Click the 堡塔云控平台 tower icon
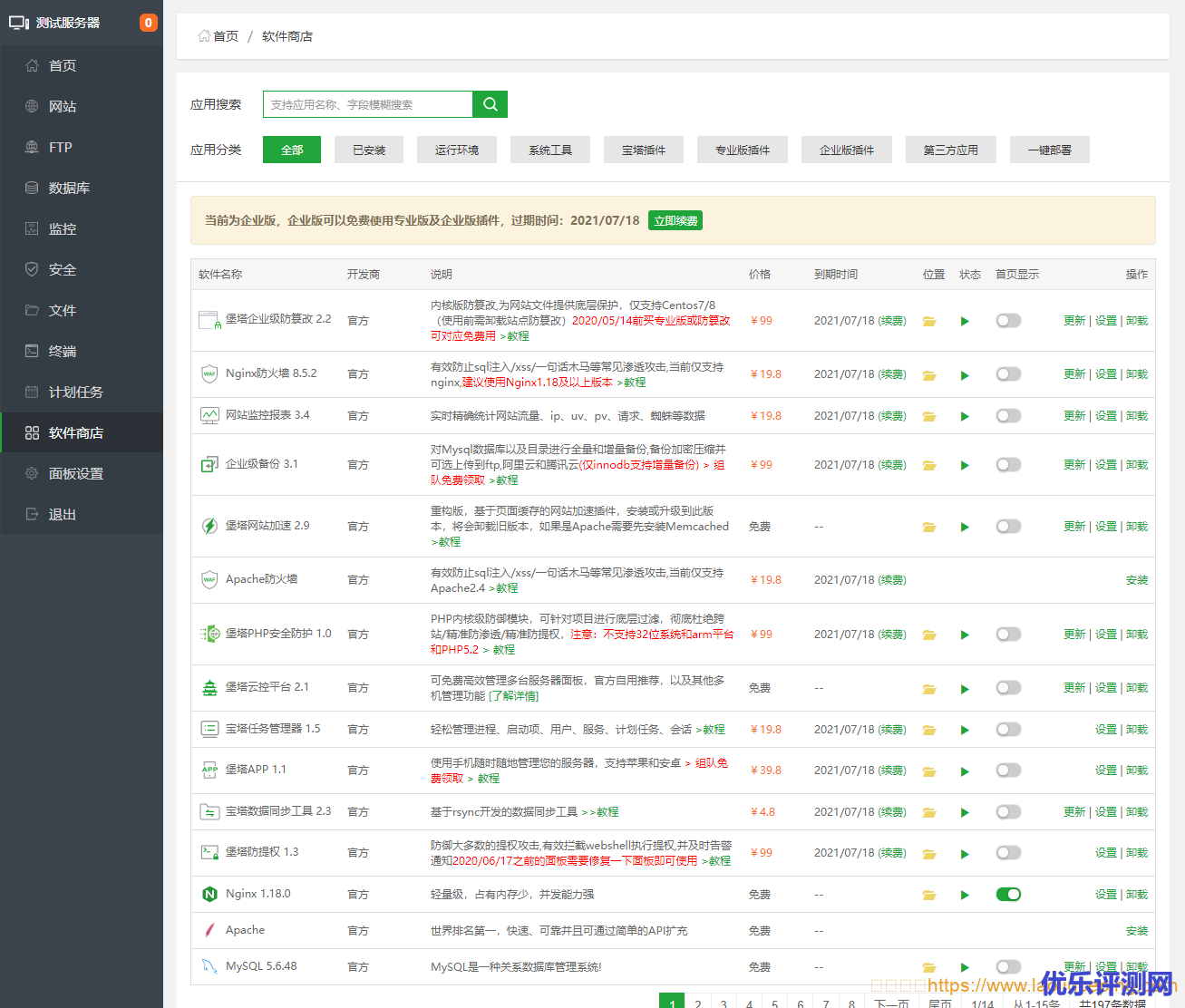1185x1008 pixels. click(209, 687)
